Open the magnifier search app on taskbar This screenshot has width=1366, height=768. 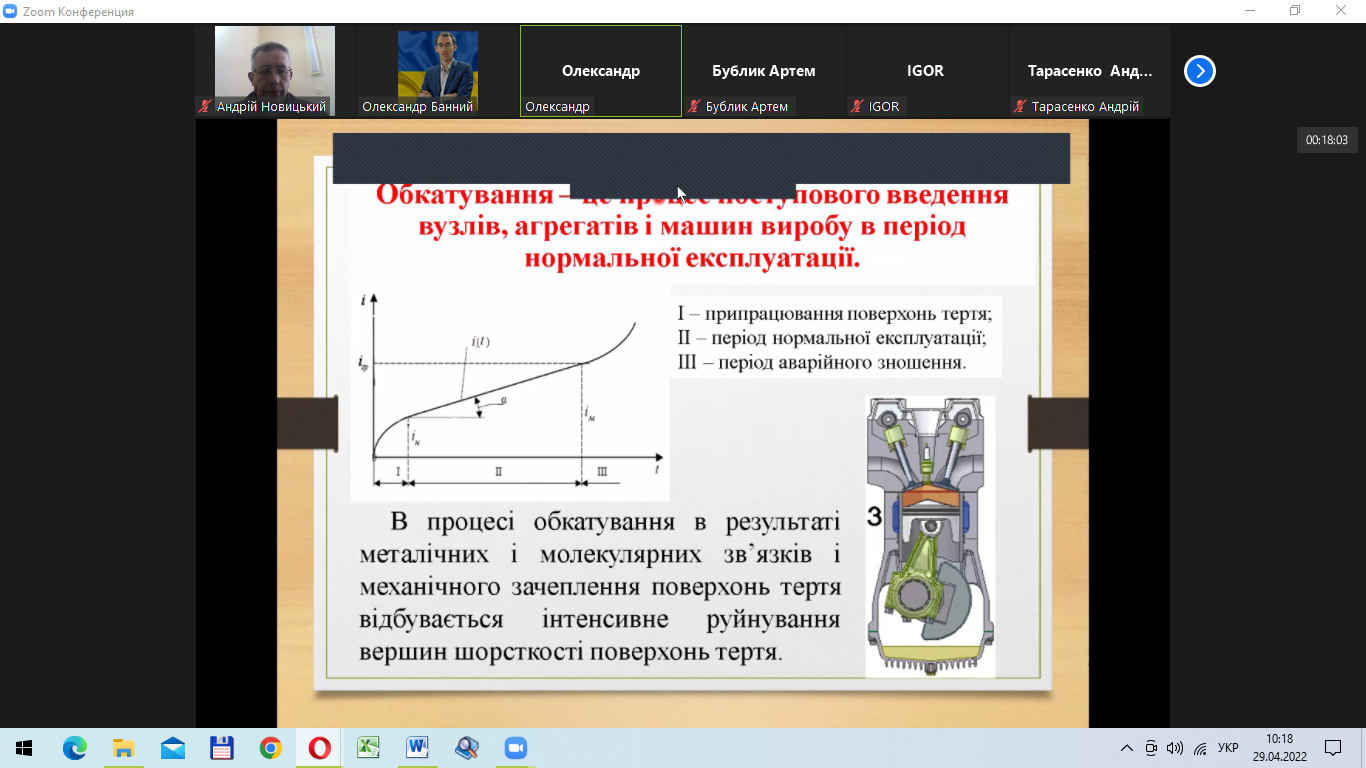(466, 748)
